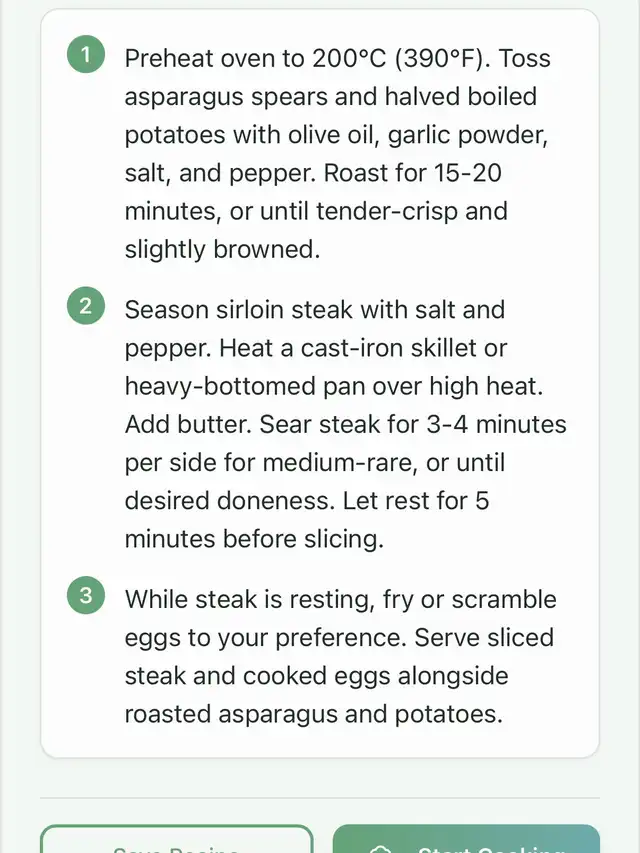Select the step 2 sear steak instruction
Image resolution: width=640 pixels, height=853 pixels.
tap(340, 424)
